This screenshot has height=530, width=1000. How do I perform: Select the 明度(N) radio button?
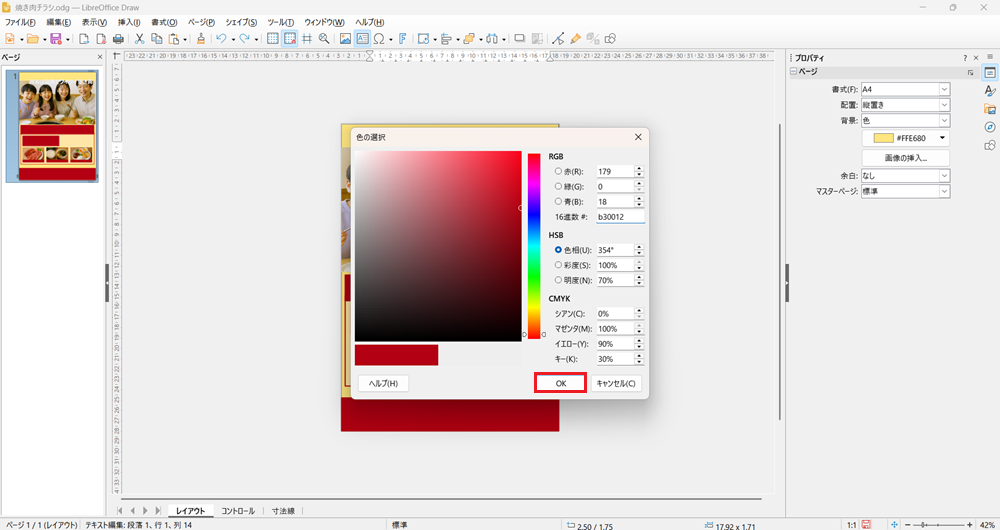558,280
